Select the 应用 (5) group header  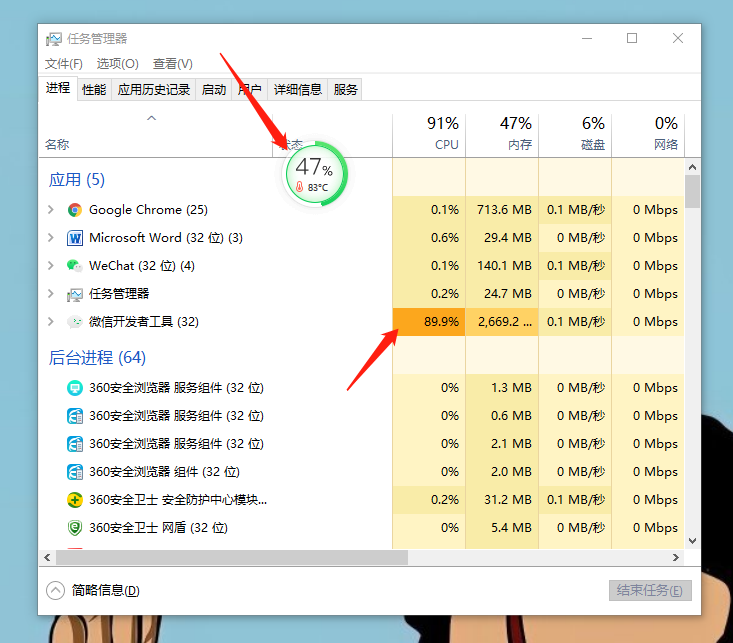pyautogui.click(x=77, y=180)
